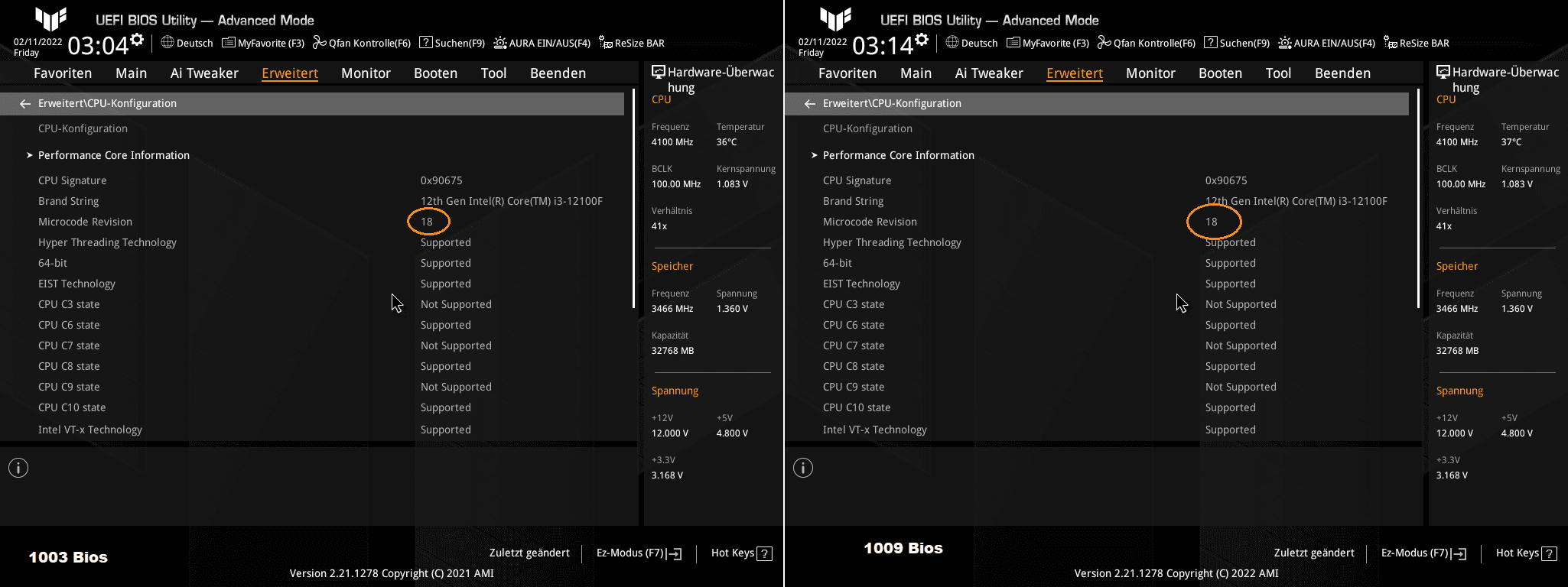
Task: Open Booten tab in 1003 Bios screen
Action: [x=436, y=73]
